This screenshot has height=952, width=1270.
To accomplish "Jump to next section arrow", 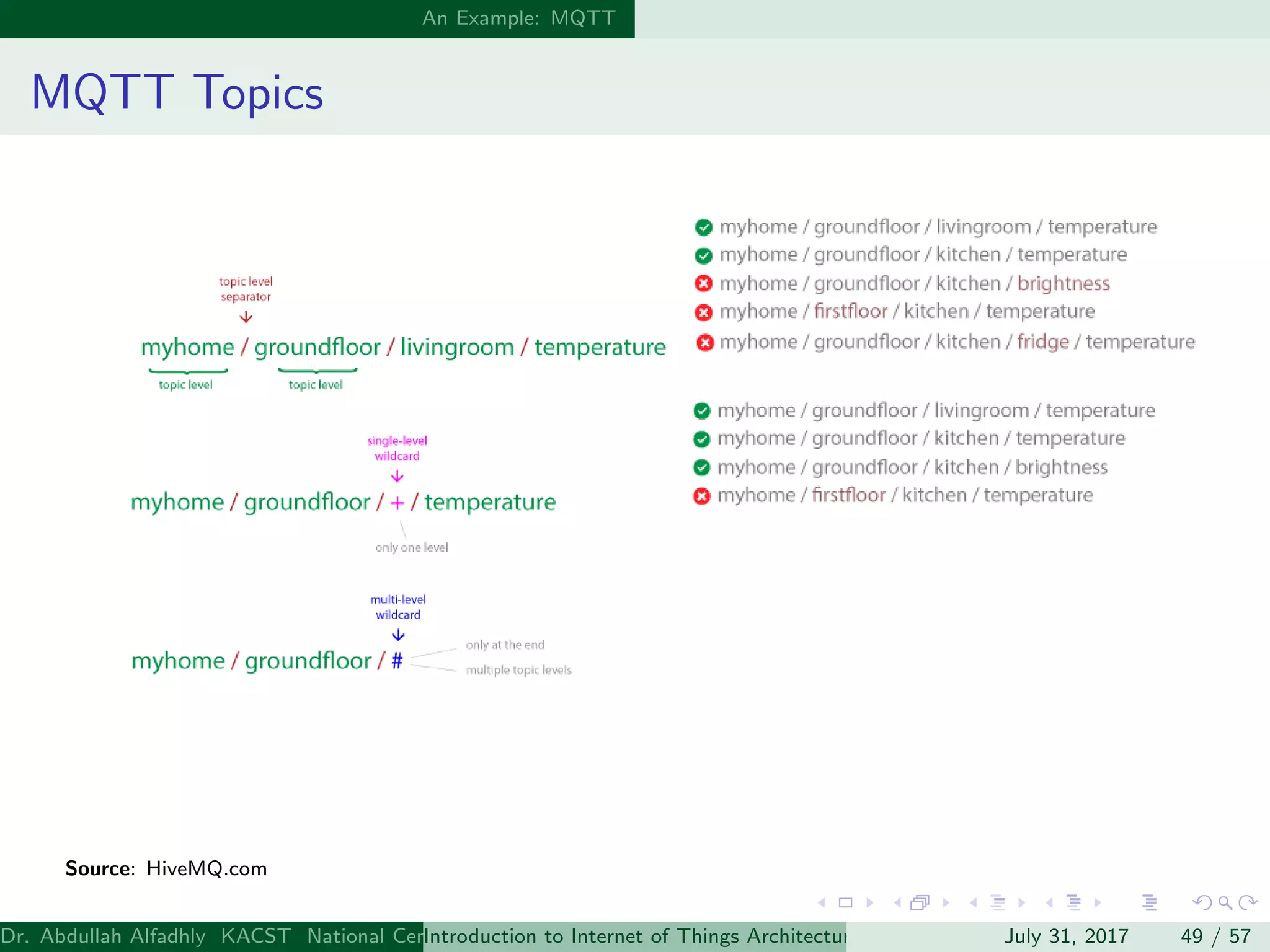I will (x=1097, y=902).
